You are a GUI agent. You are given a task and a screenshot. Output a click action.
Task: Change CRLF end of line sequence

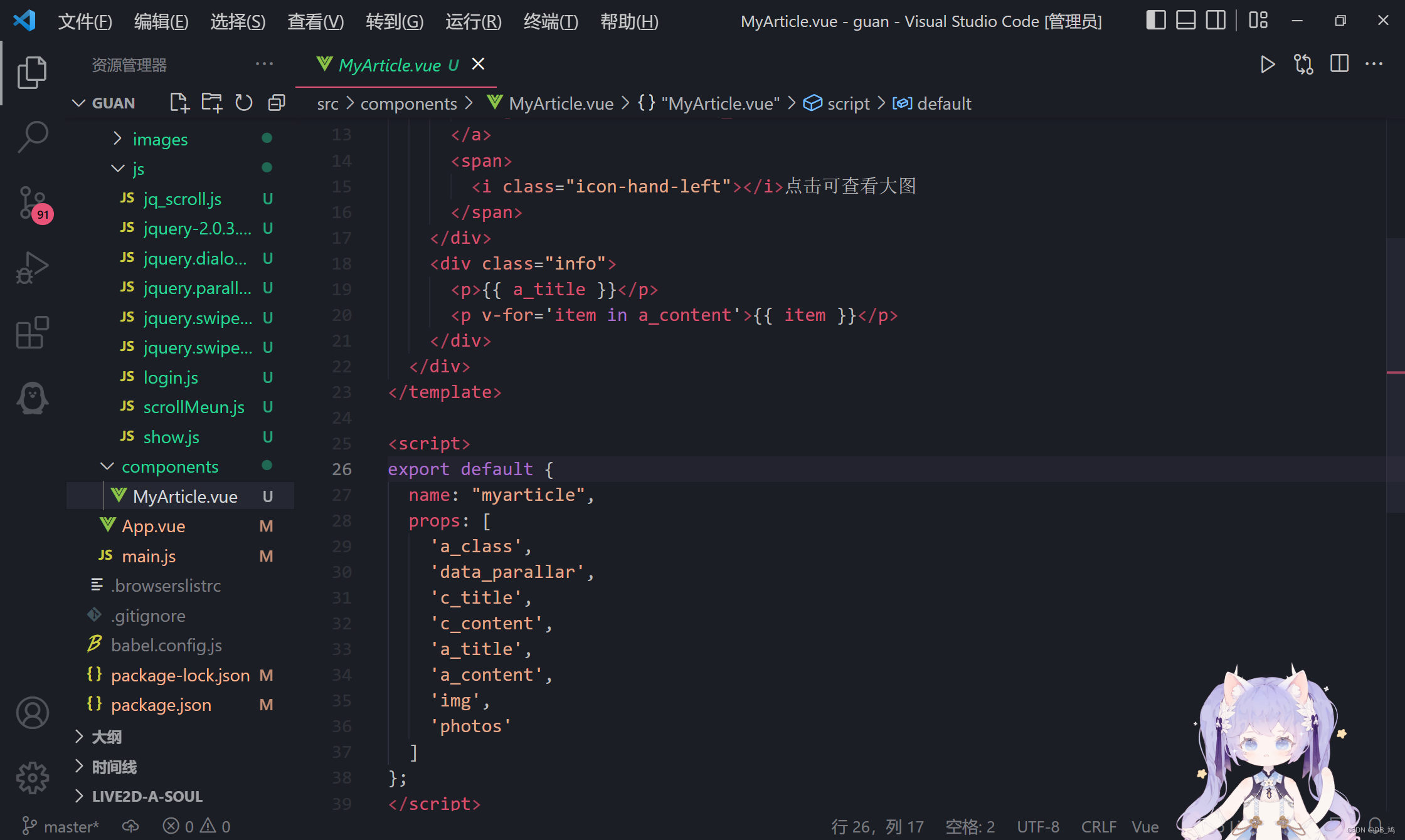coord(1098,826)
